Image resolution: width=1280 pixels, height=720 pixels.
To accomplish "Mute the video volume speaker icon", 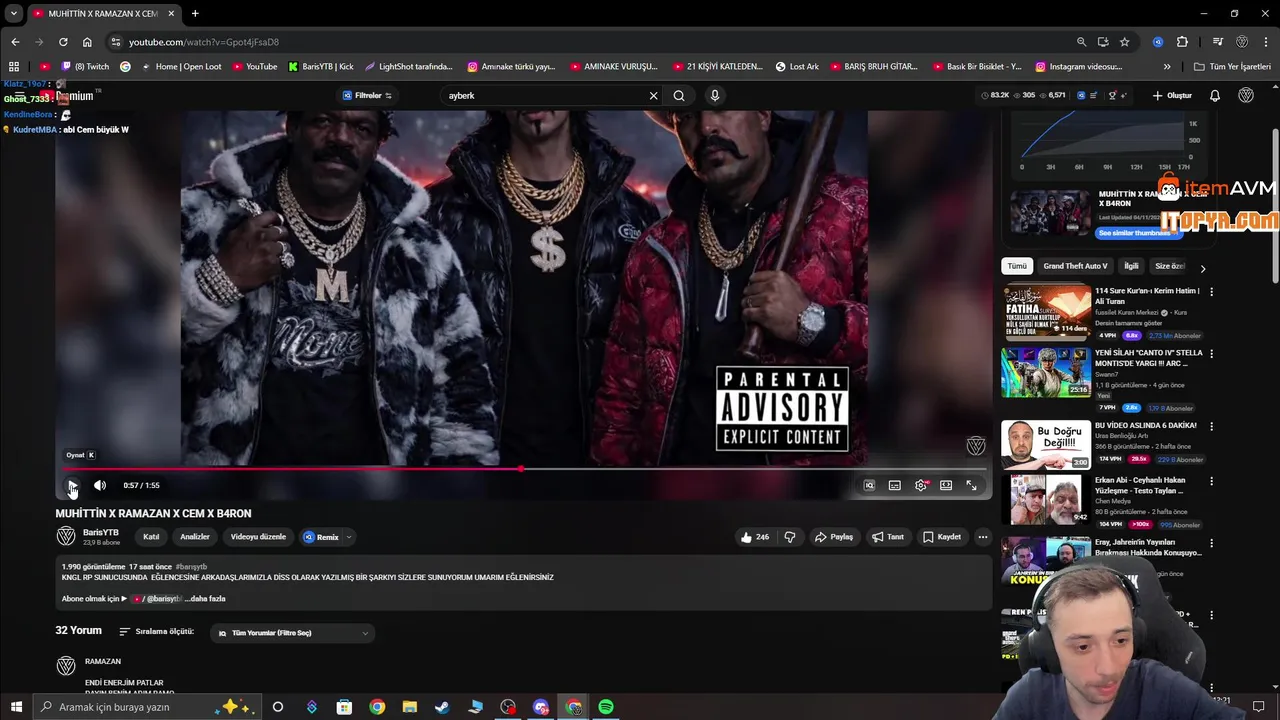I will pos(100,486).
